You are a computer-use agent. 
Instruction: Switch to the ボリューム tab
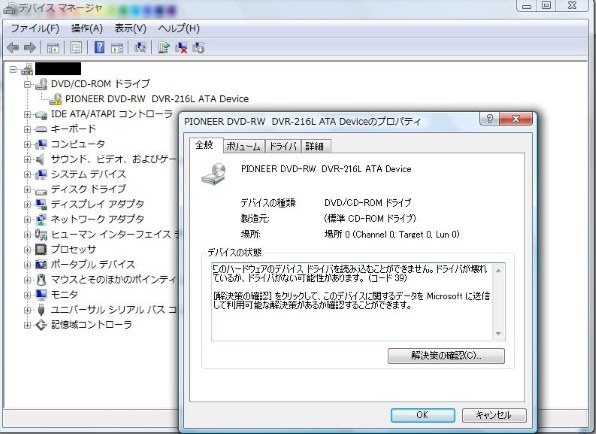point(243,146)
